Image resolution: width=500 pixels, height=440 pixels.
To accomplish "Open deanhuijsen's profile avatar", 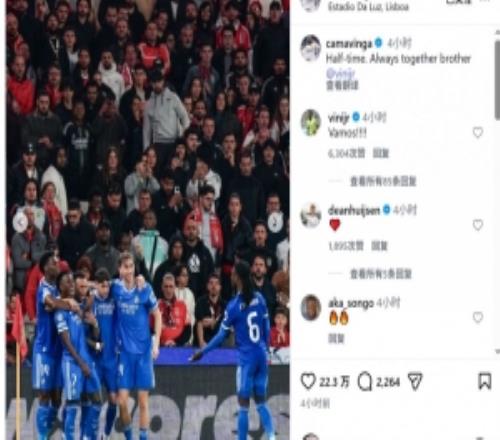I will 311,215.
